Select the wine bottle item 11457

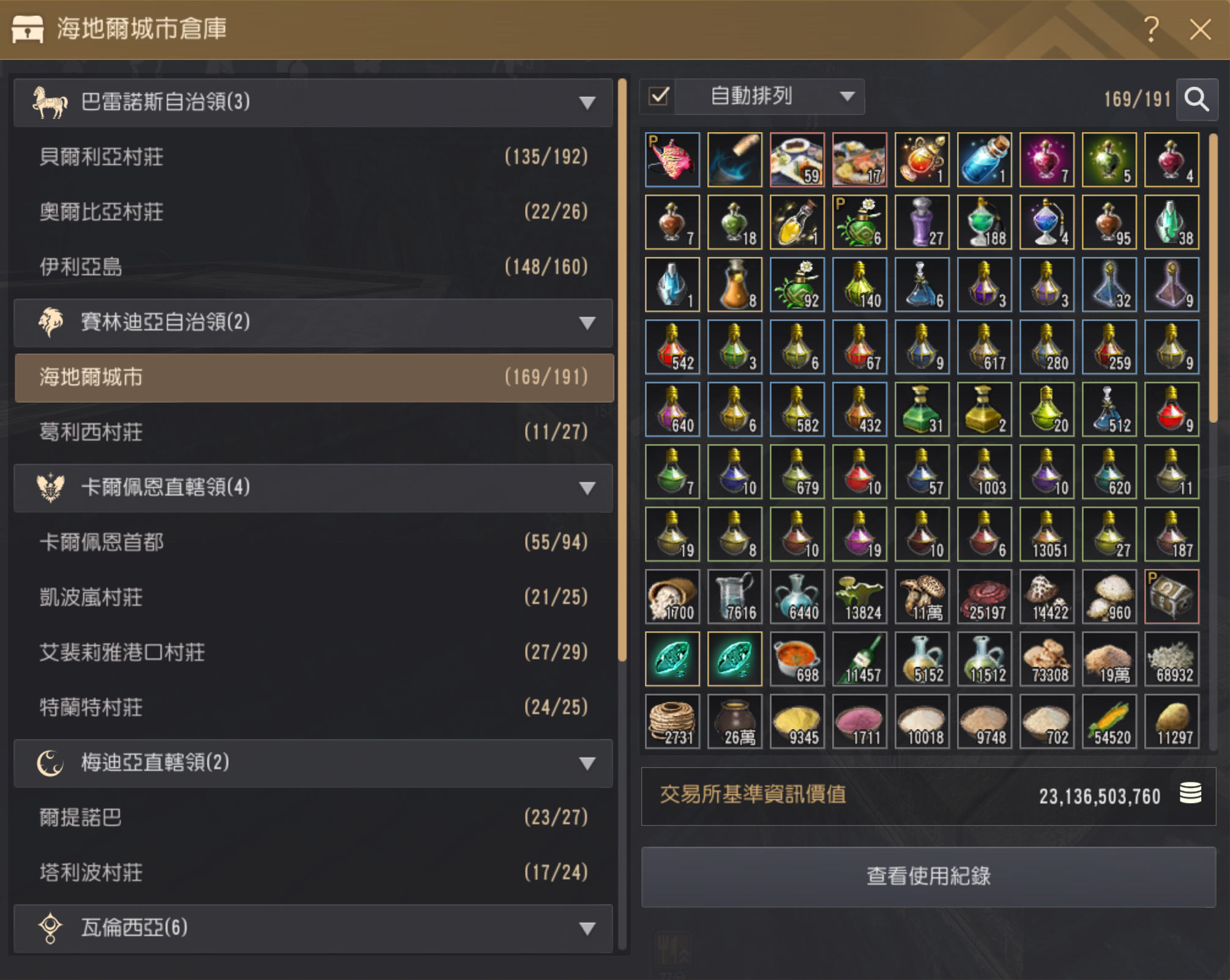[x=859, y=659]
